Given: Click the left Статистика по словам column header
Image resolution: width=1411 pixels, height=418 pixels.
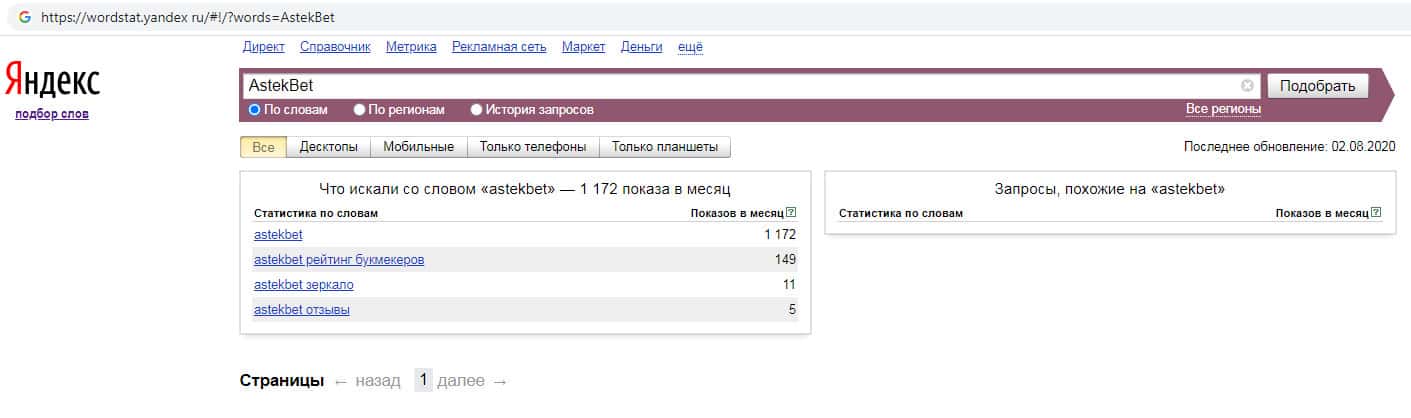Looking at the screenshot, I should click(x=316, y=213).
